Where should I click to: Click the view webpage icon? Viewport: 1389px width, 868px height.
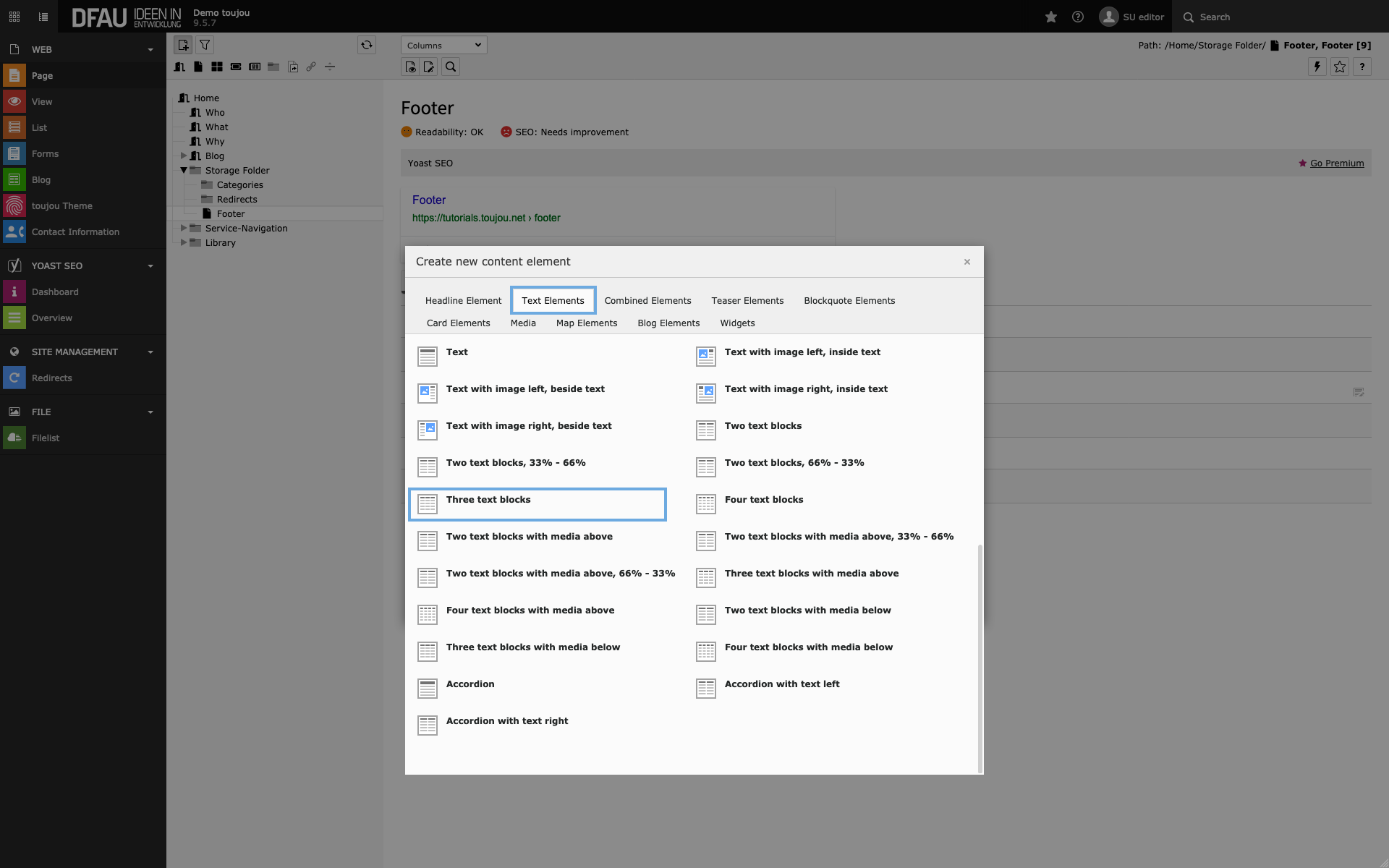coord(410,67)
